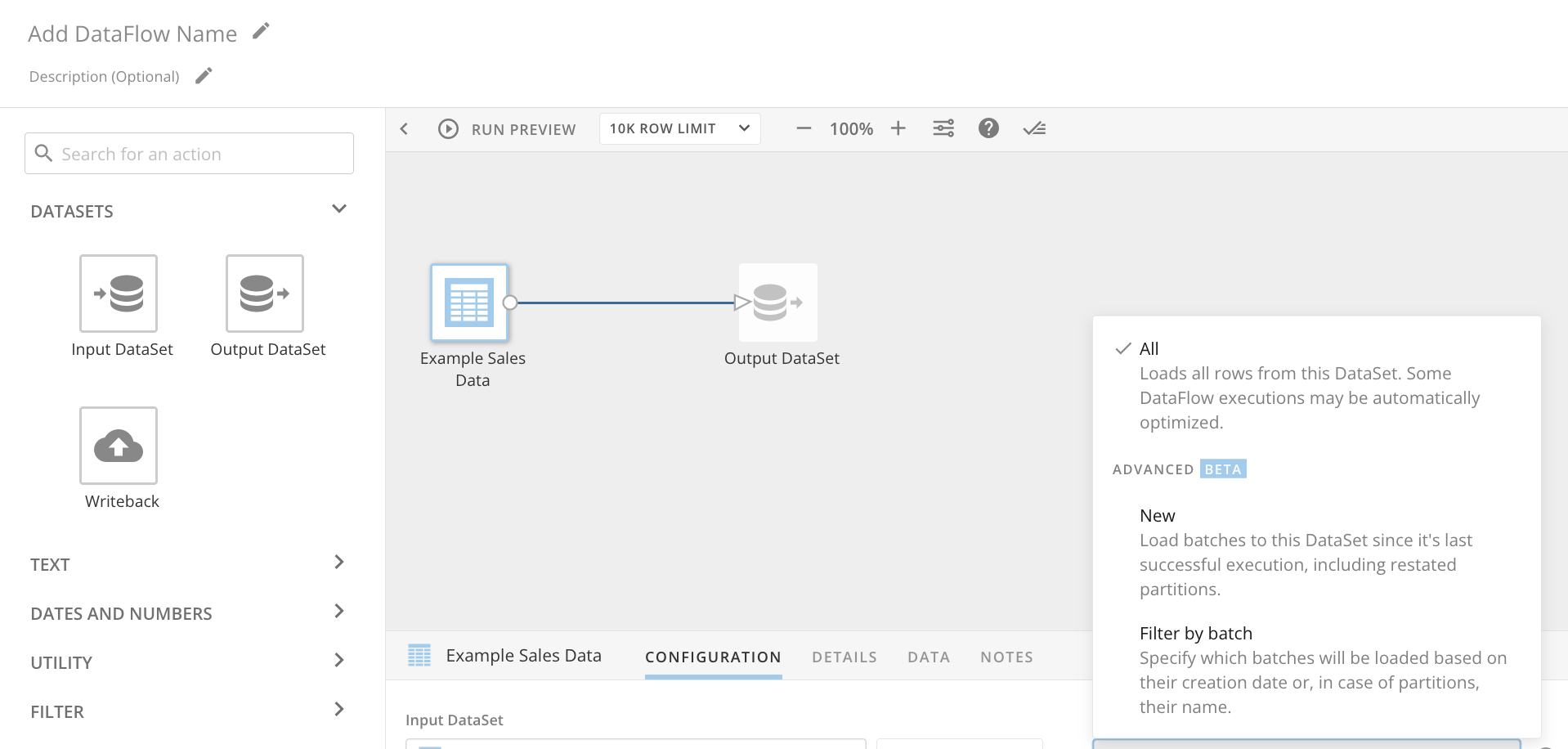This screenshot has height=749, width=1568.
Task: Select the Input DataSet action icon
Action: [x=119, y=293]
